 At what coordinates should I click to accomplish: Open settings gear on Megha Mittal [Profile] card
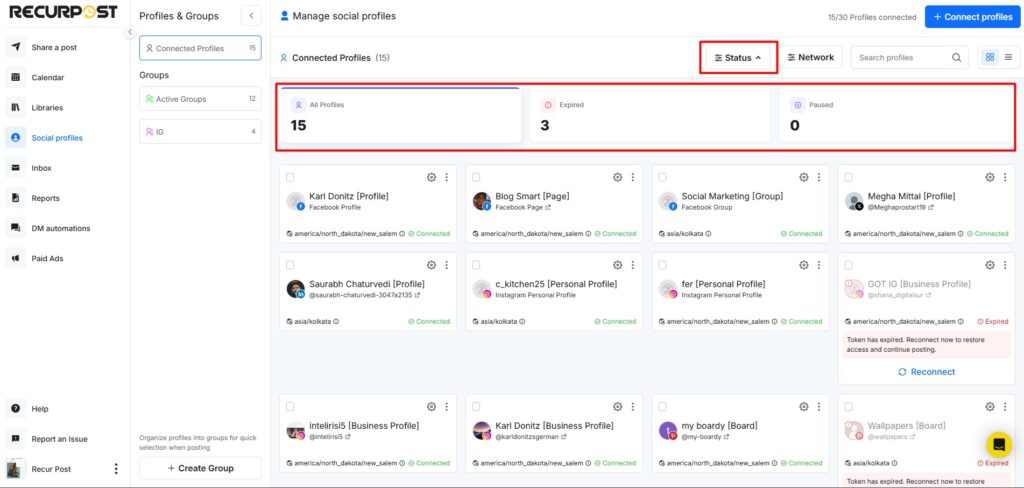point(990,177)
